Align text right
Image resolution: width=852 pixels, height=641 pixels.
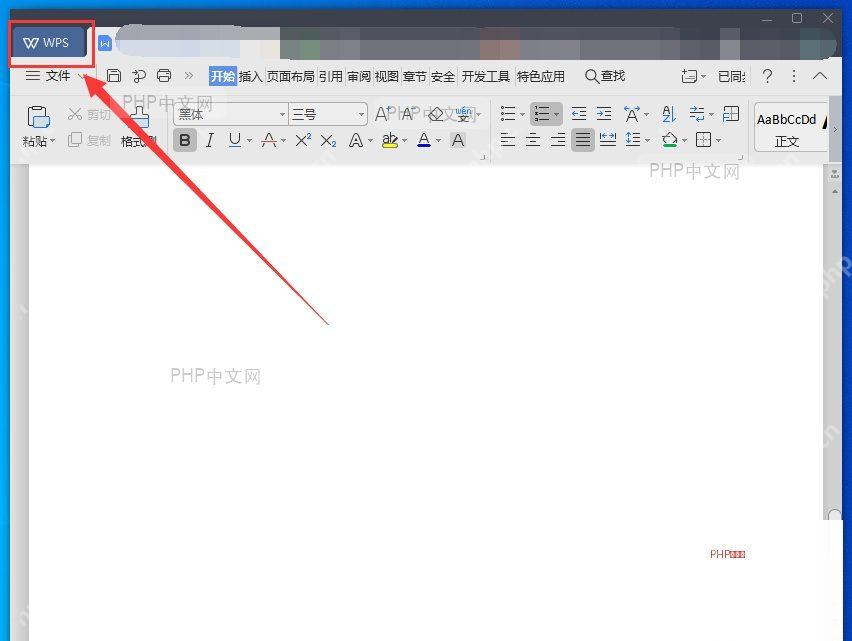point(558,140)
